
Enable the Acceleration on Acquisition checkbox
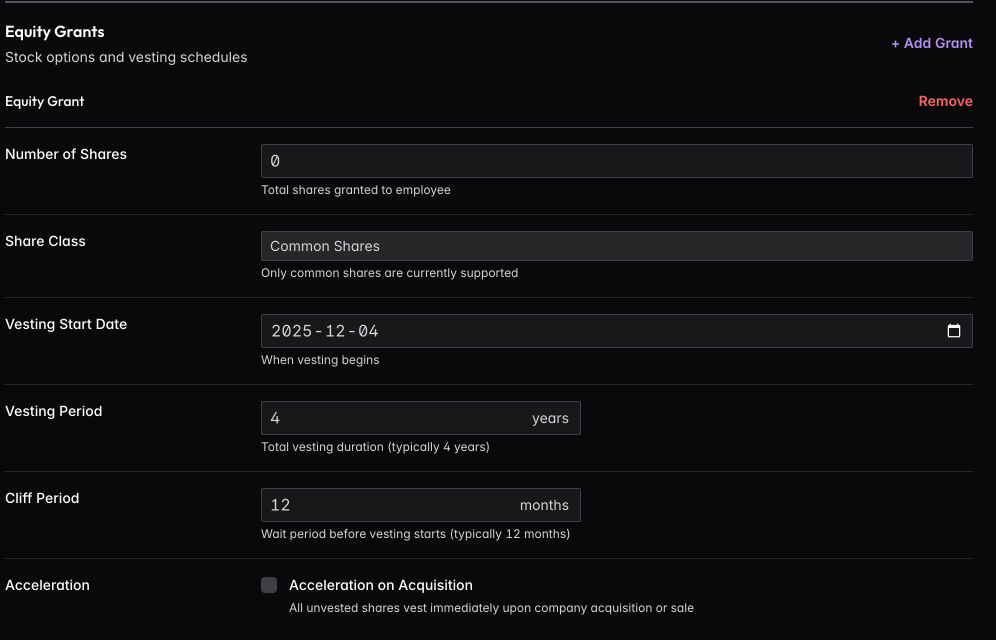pos(269,585)
